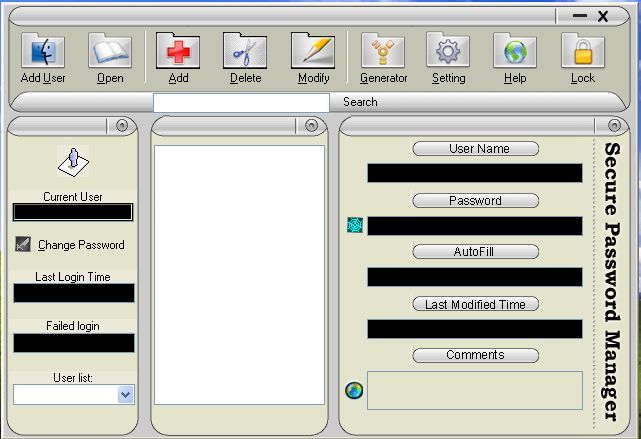Click inside the search text field
The image size is (641, 439).
pyautogui.click(x=241, y=102)
